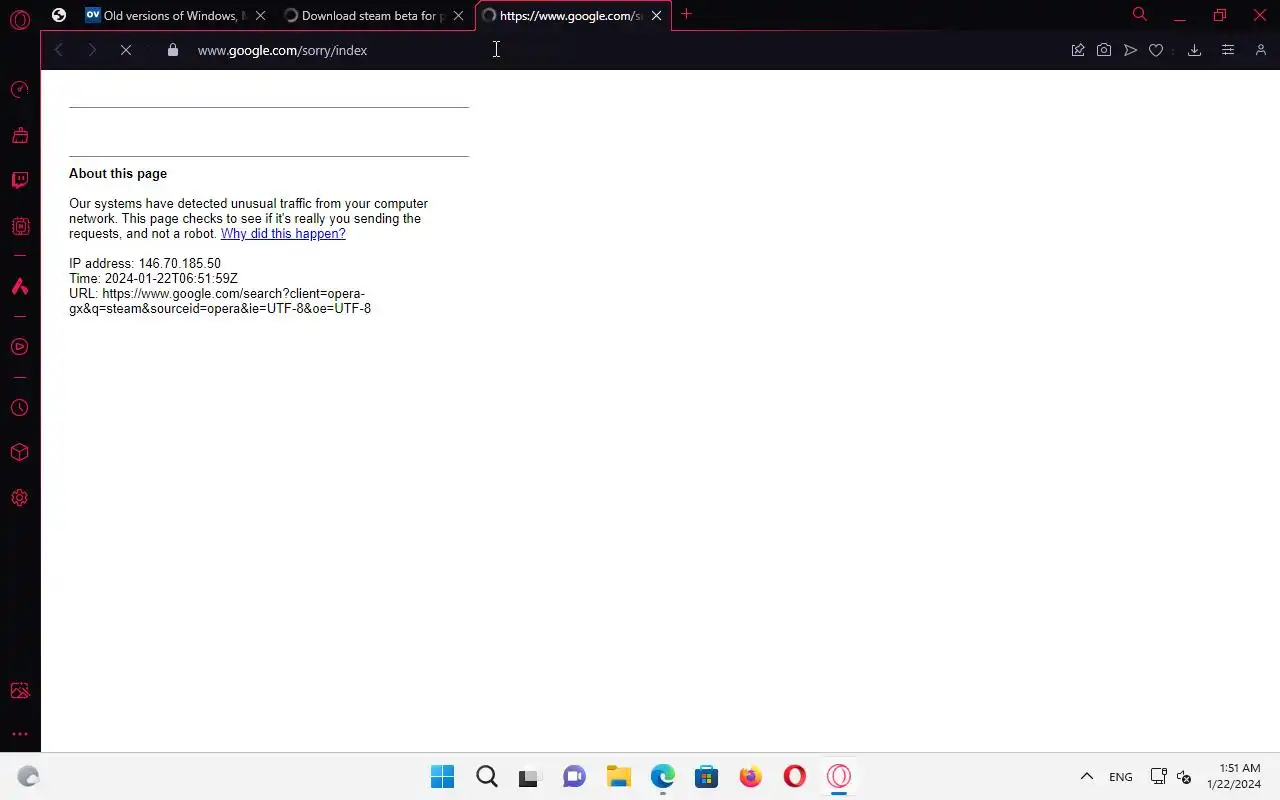
Task: Open the picture icon near sidebar bottom
Action: coord(19,691)
